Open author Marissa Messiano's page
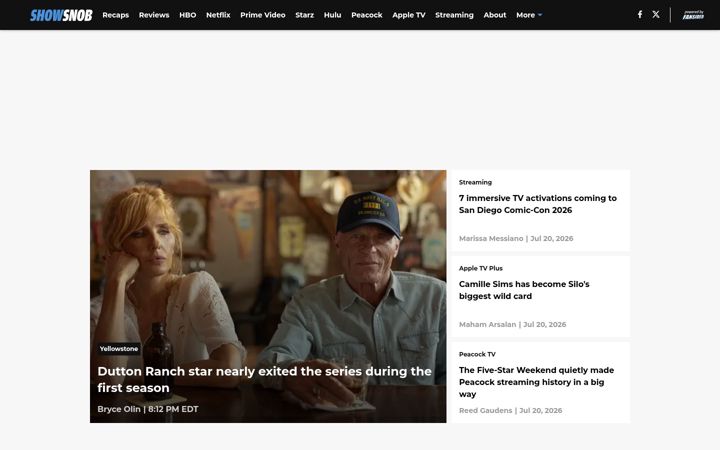Screen dimensions: 720x450 (x=491, y=238)
